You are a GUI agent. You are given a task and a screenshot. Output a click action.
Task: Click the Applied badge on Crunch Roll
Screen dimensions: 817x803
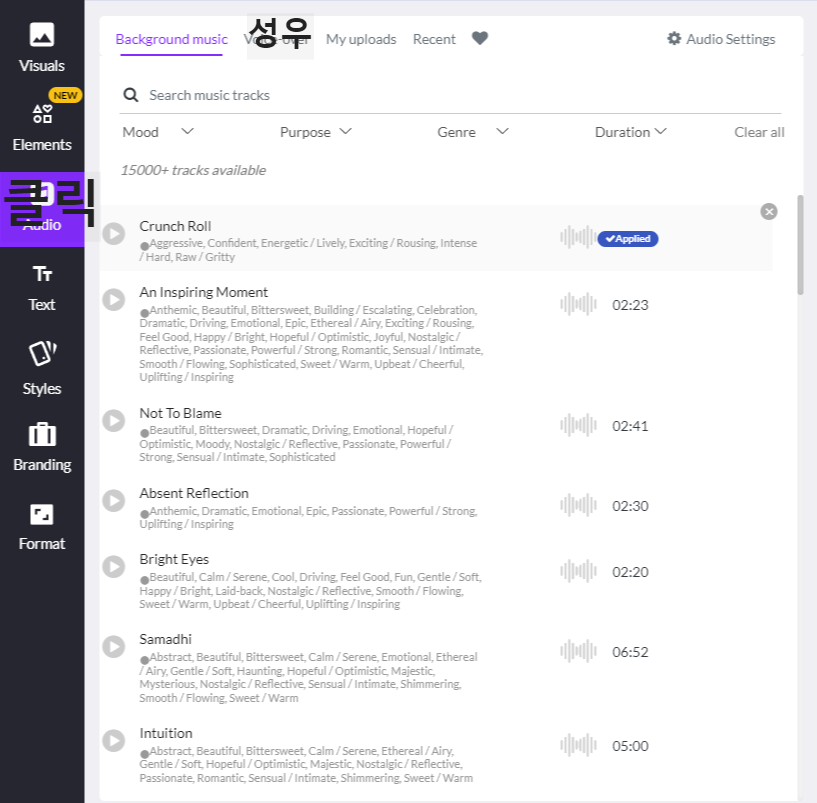(x=628, y=239)
